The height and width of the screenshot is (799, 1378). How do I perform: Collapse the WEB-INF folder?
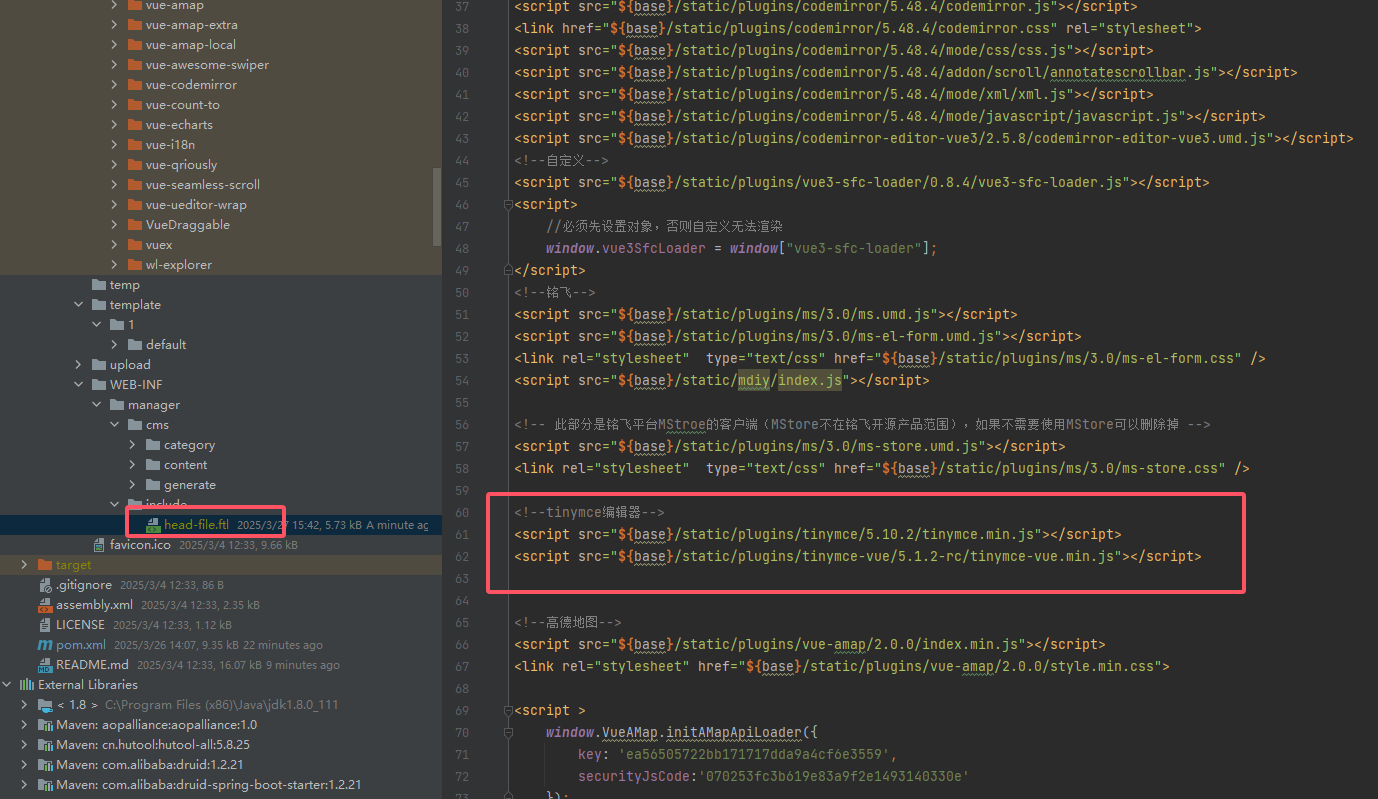coord(79,385)
